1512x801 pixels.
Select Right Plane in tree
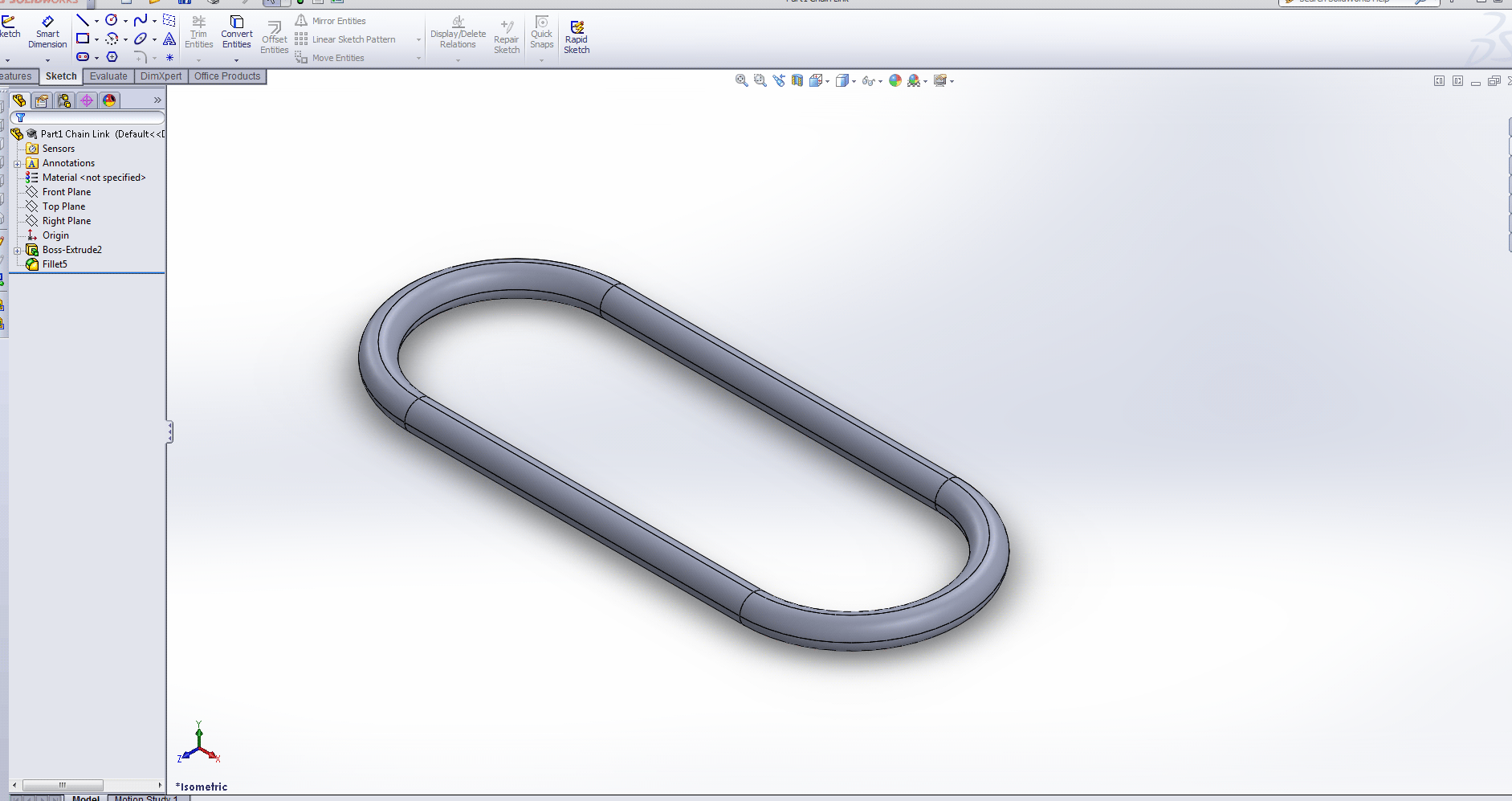tap(59, 221)
